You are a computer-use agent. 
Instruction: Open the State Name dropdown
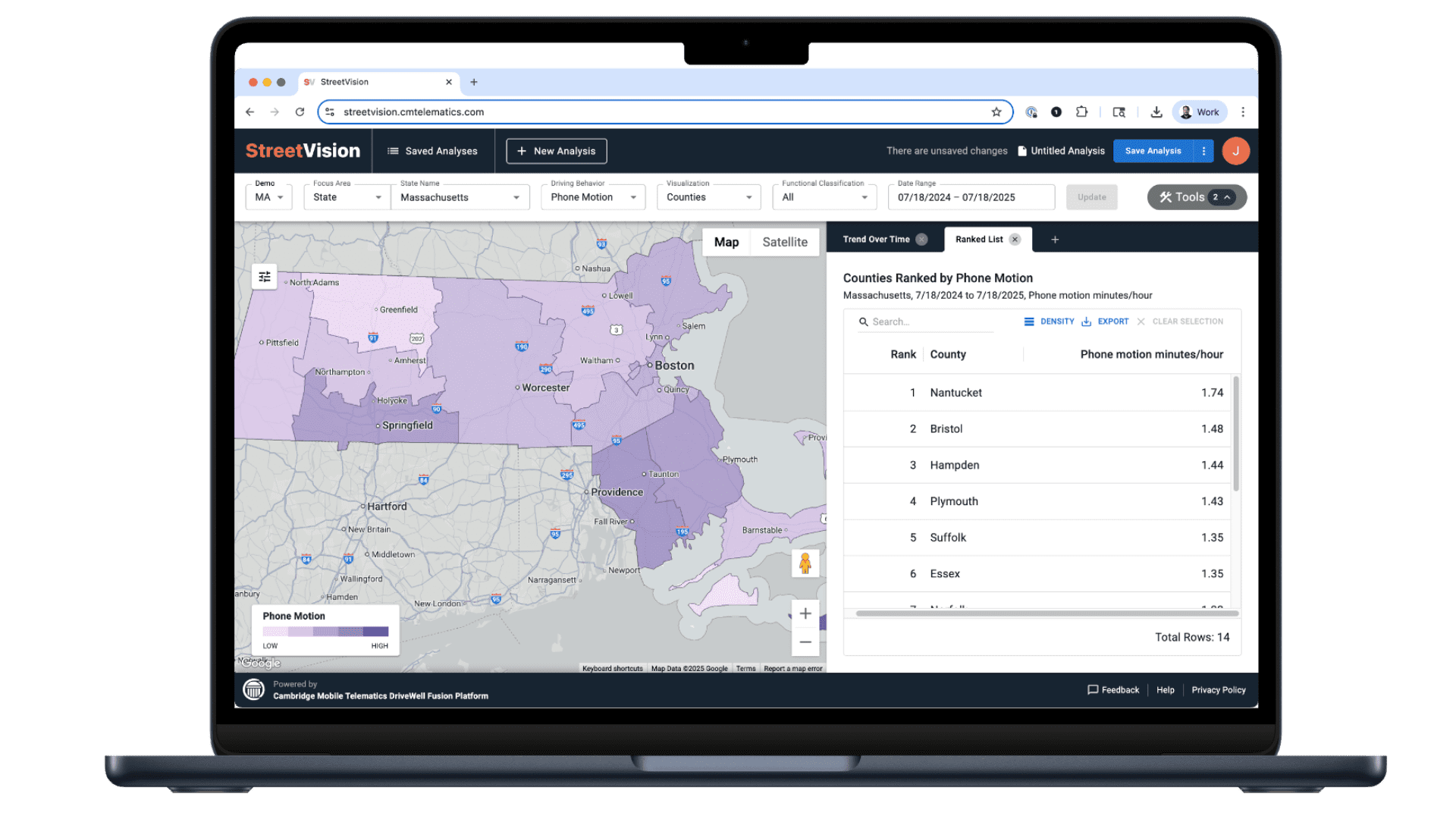click(460, 197)
